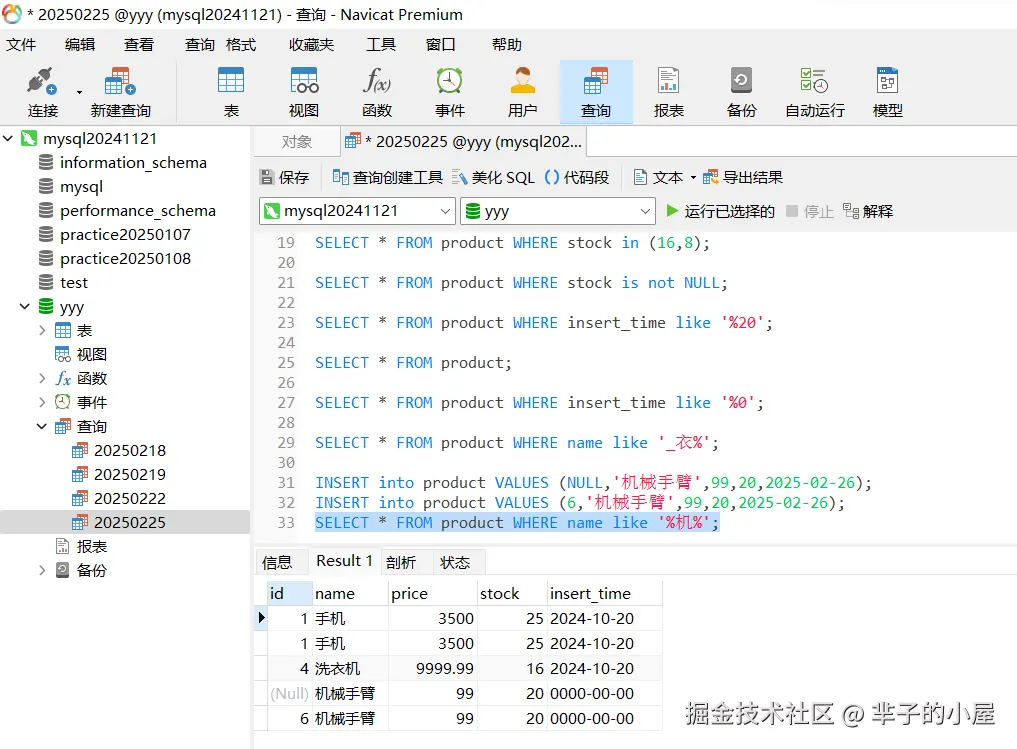1017x749 pixels.
Task: Expand the 事件 node under yyy
Action: pos(42,402)
